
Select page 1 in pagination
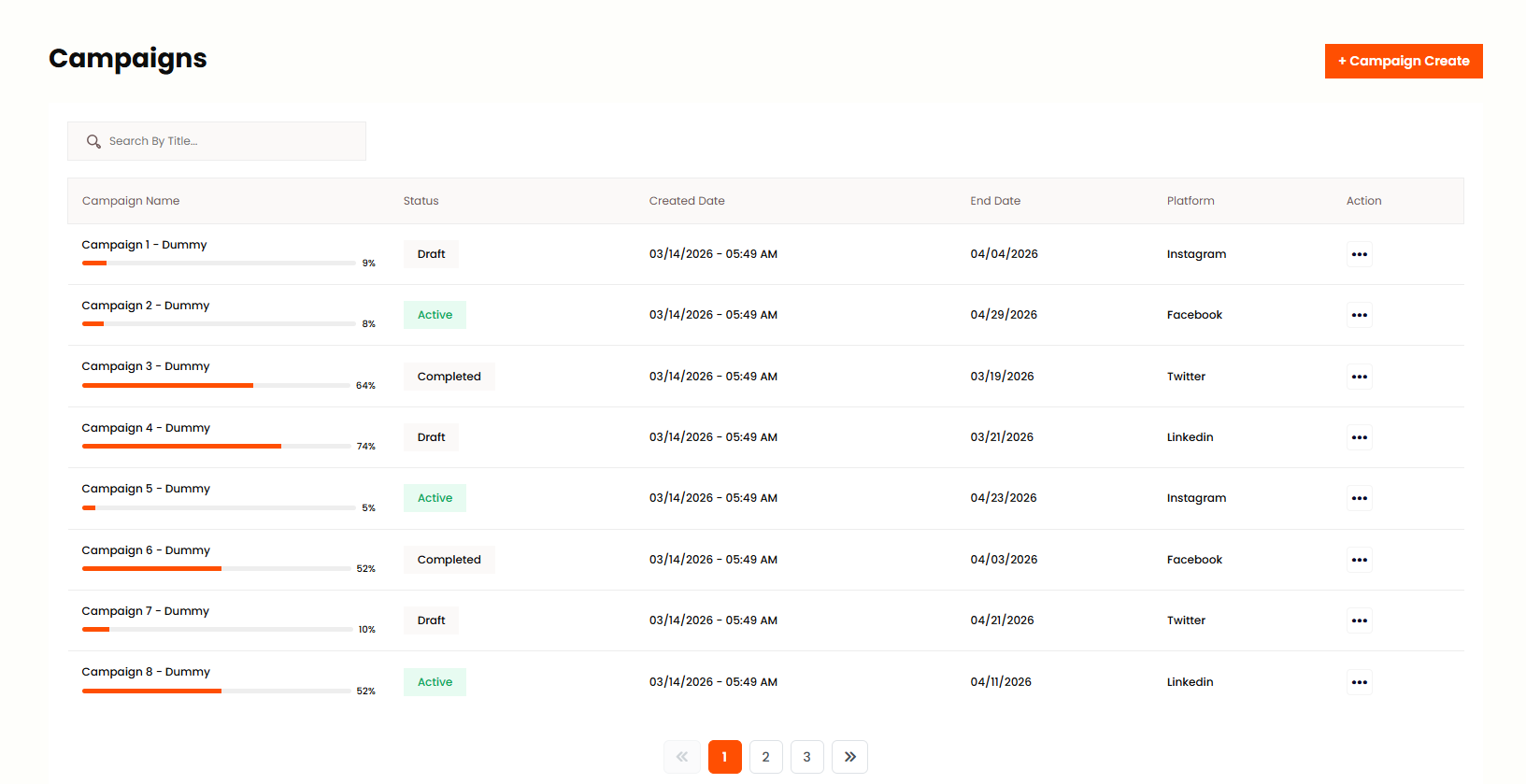point(724,757)
